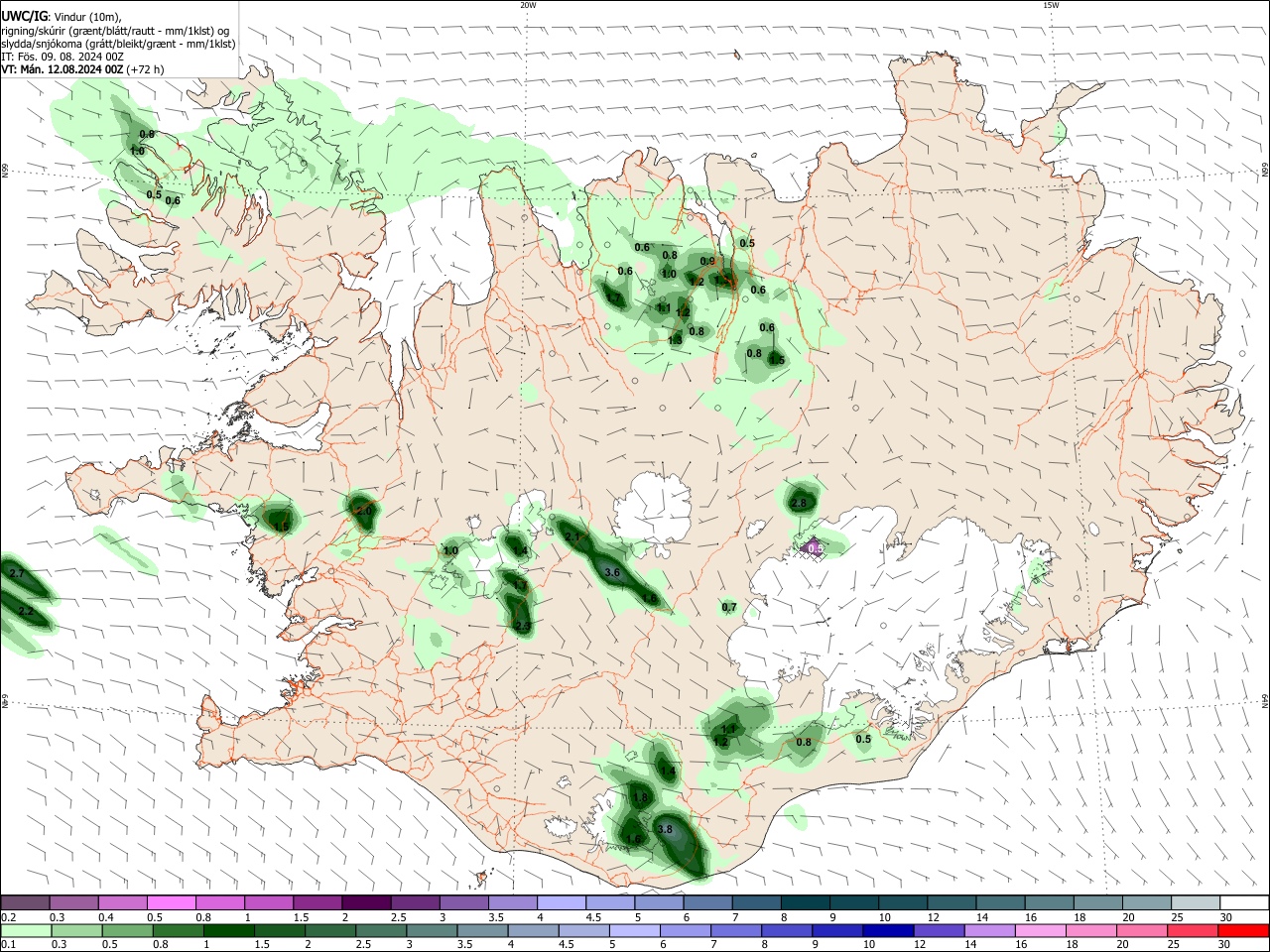Viewport: 1270px width, 952px height.
Task: Click the 30 label in the lower legend row
Action: click(1225, 944)
